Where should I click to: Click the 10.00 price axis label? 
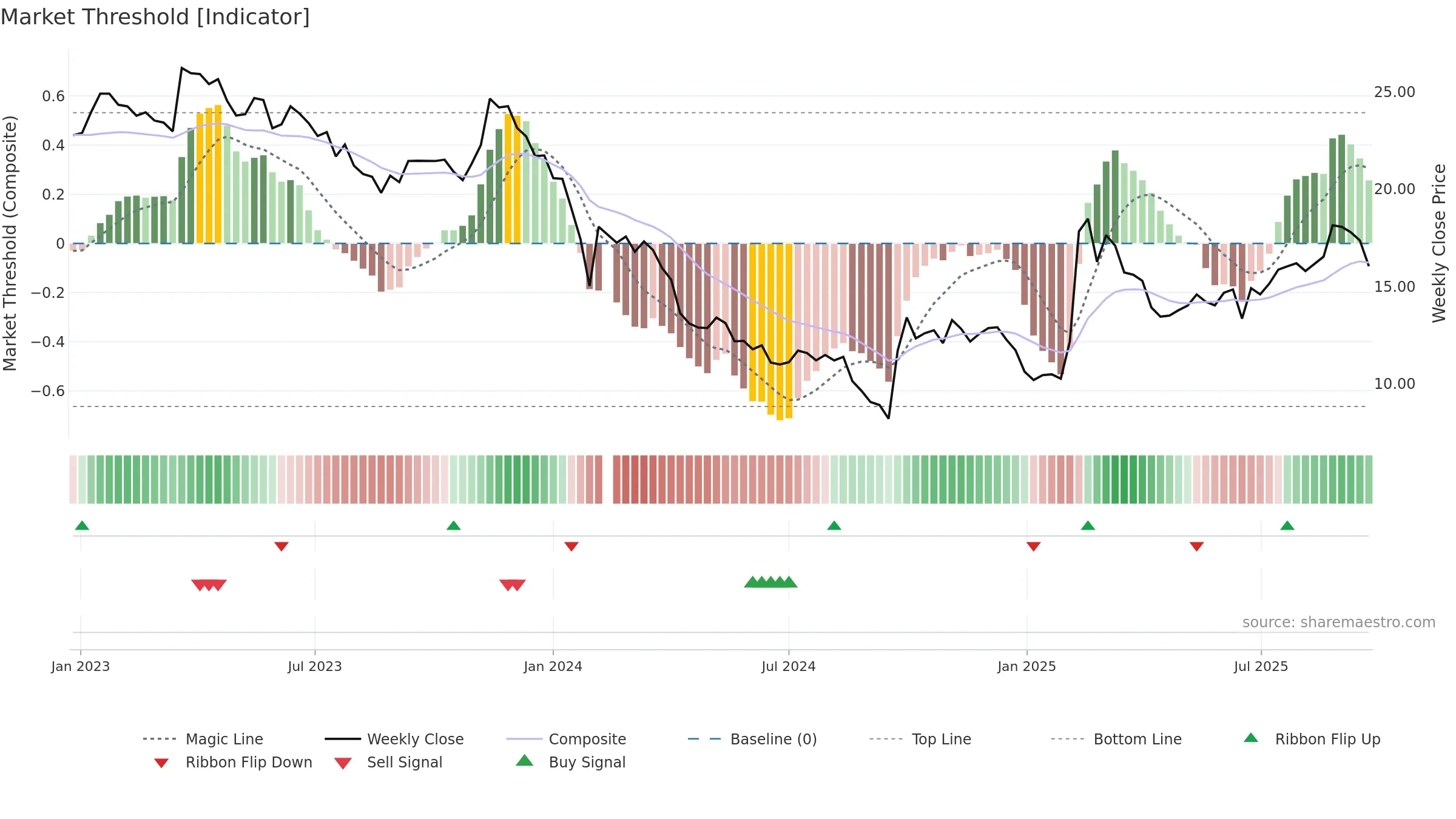coord(1395,384)
